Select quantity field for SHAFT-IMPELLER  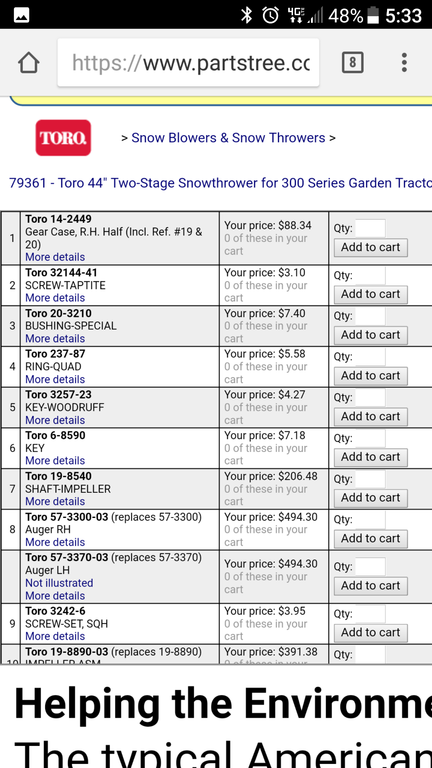(x=370, y=479)
